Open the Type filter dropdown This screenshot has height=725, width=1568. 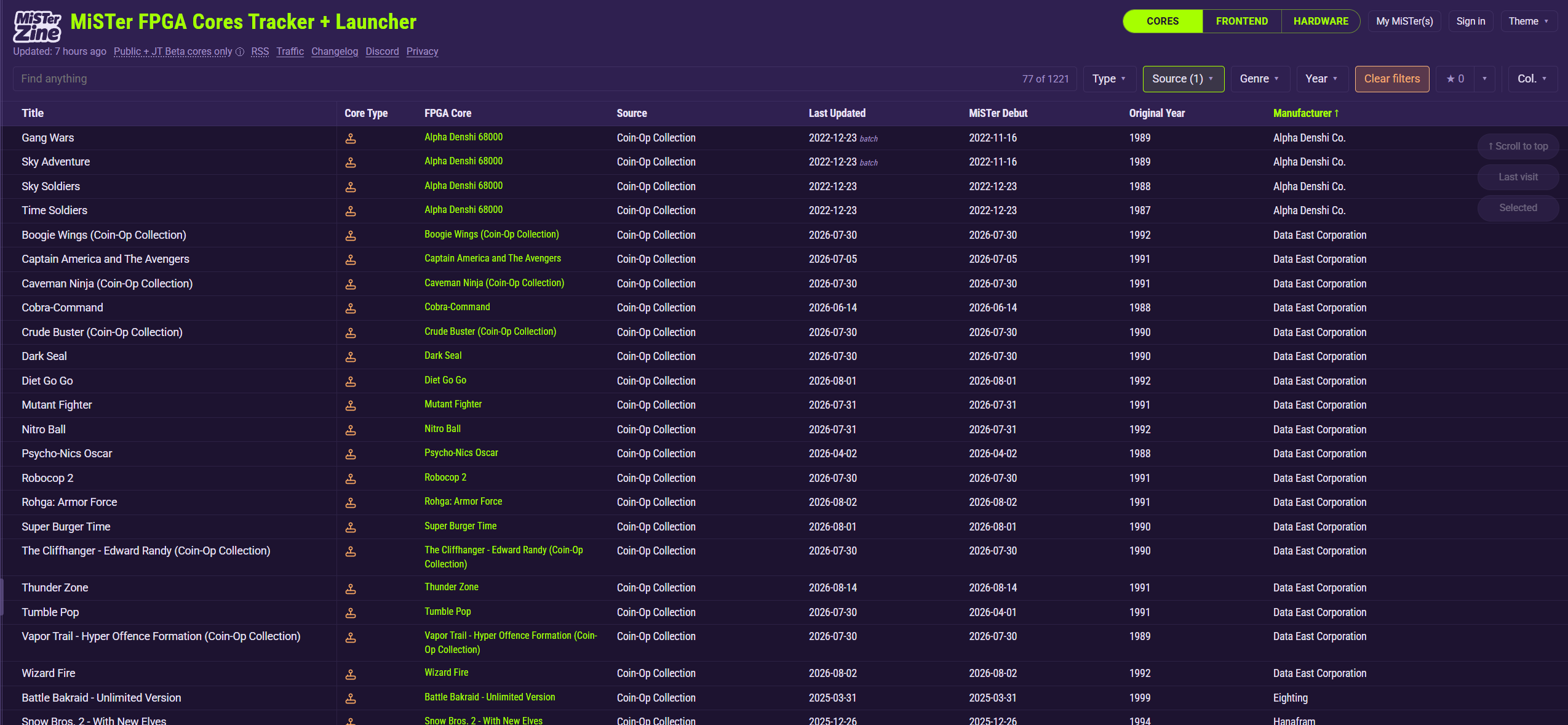tap(1109, 79)
